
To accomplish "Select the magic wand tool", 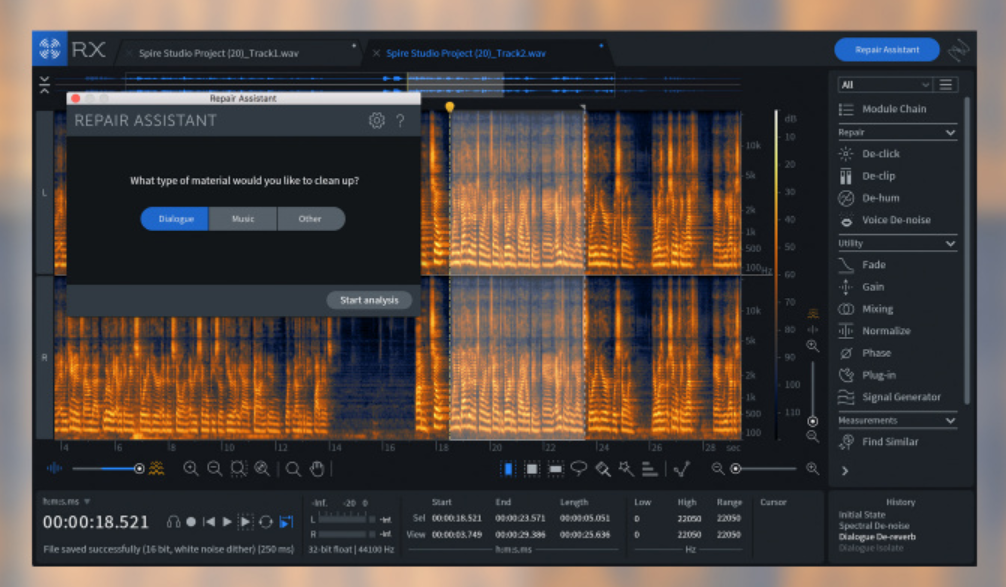I will click(x=626, y=469).
